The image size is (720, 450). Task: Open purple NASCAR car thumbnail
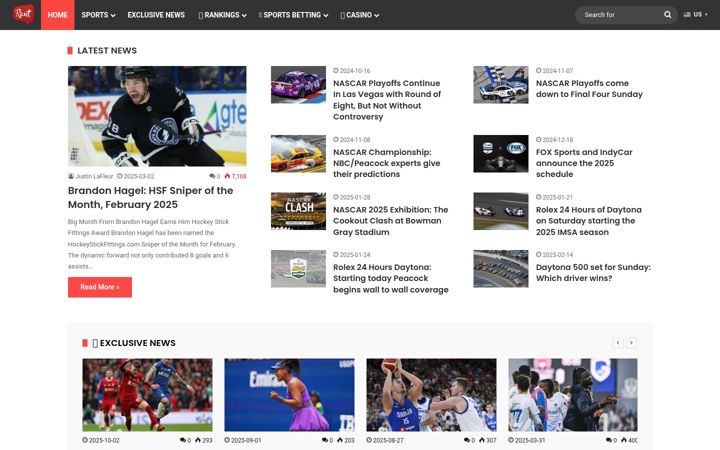click(298, 84)
